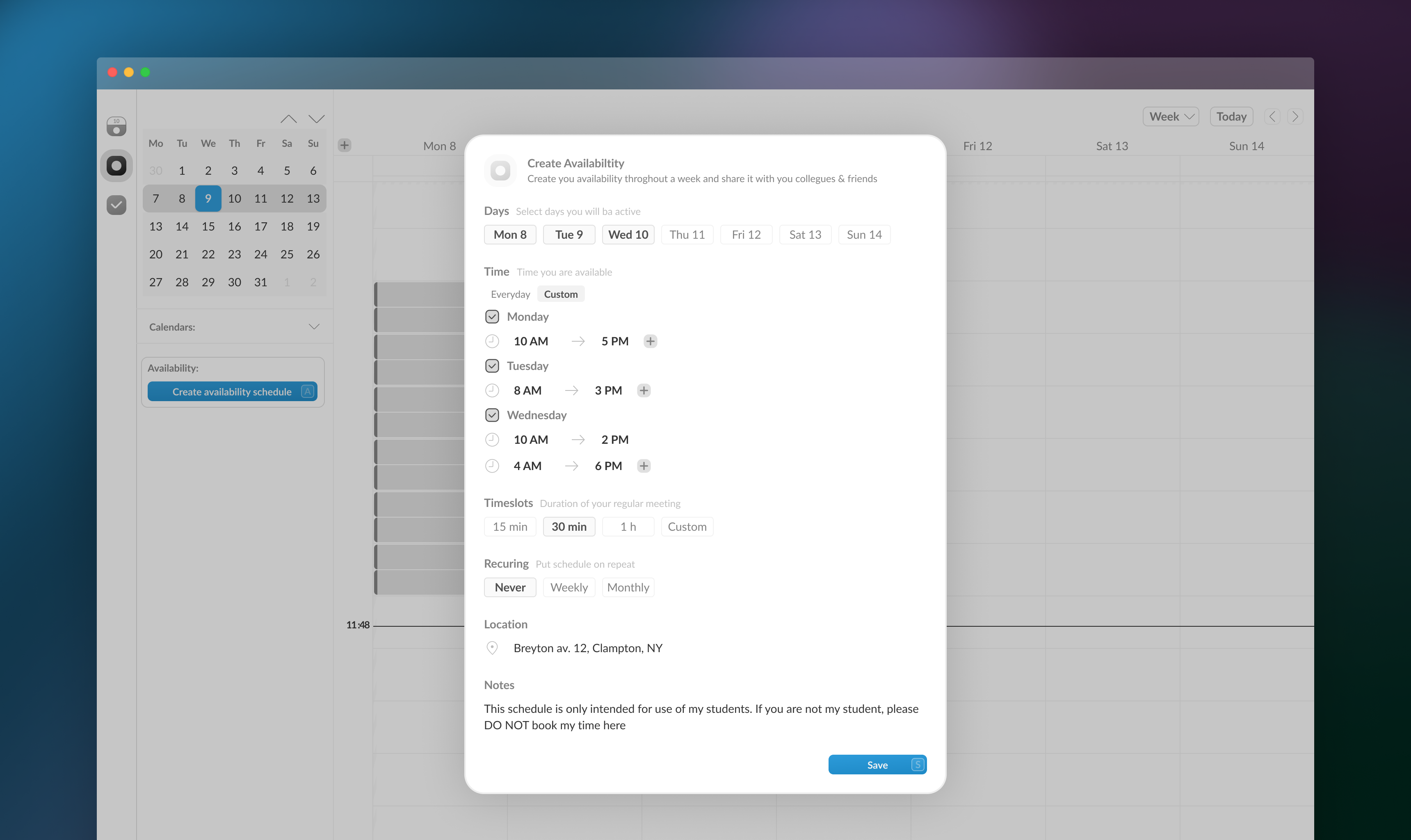Screen dimensions: 1411x840
Task: Click the next week arrow icon at top right
Action: click(1295, 116)
